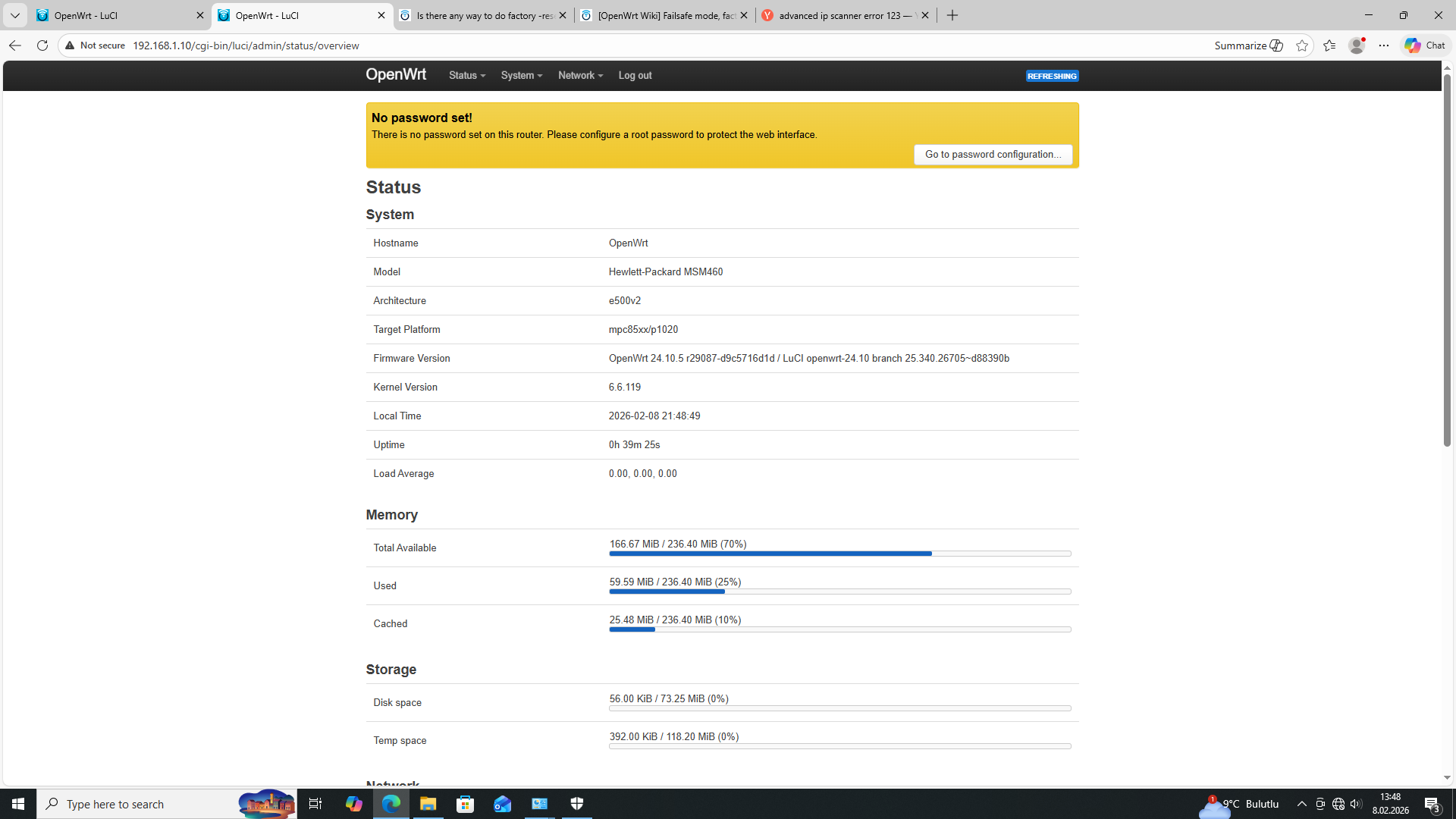1456x819 pixels.
Task: Click the OpenWrt brand logo link
Action: [396, 74]
